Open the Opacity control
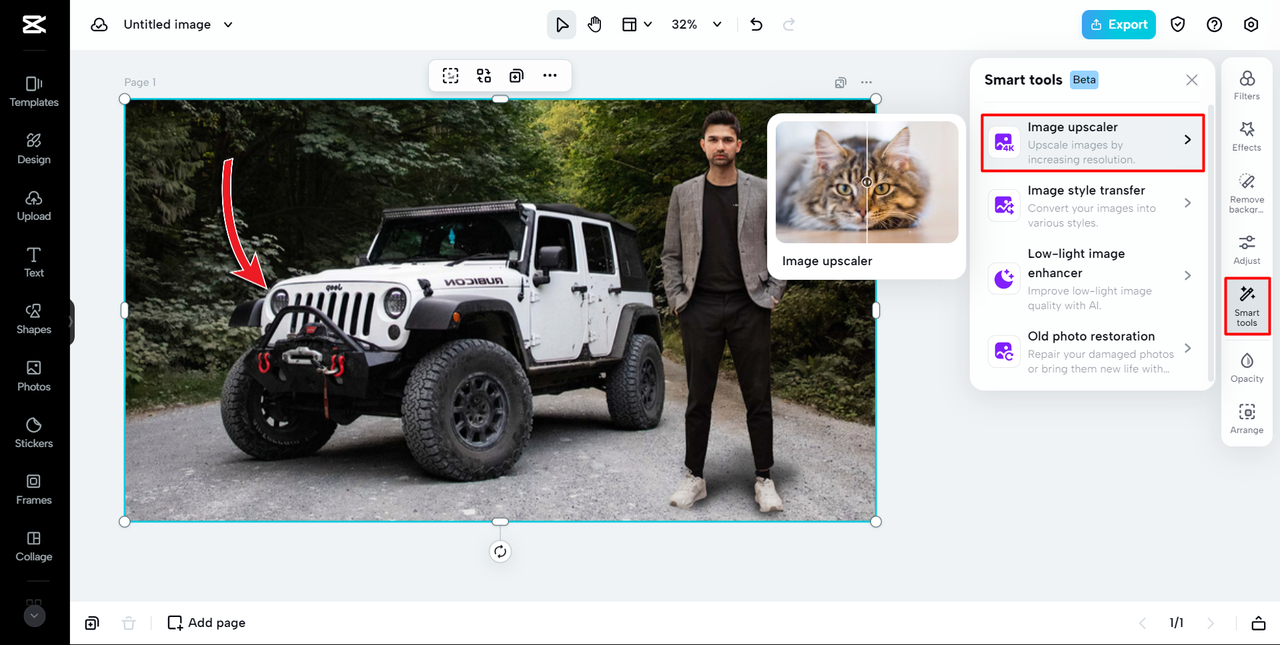Screen dimensions: 1280x645 click(1247, 367)
